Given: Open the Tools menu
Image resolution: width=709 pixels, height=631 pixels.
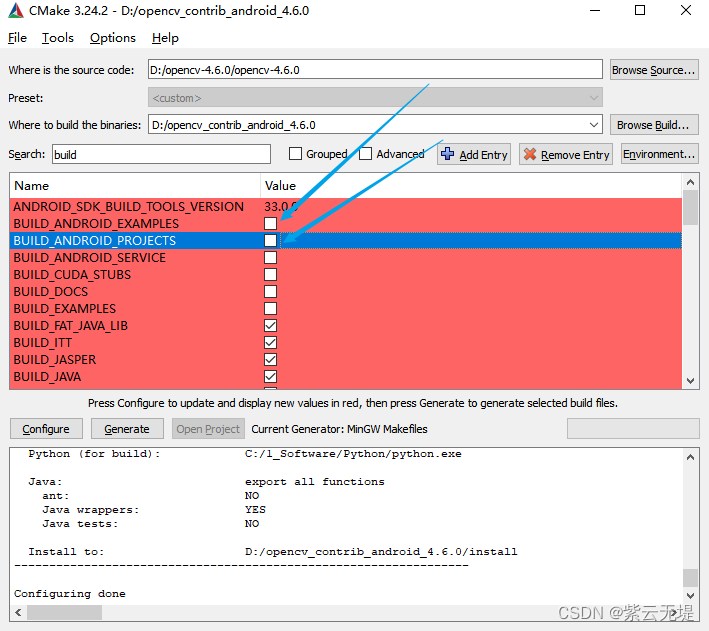Looking at the screenshot, I should pyautogui.click(x=57, y=38).
